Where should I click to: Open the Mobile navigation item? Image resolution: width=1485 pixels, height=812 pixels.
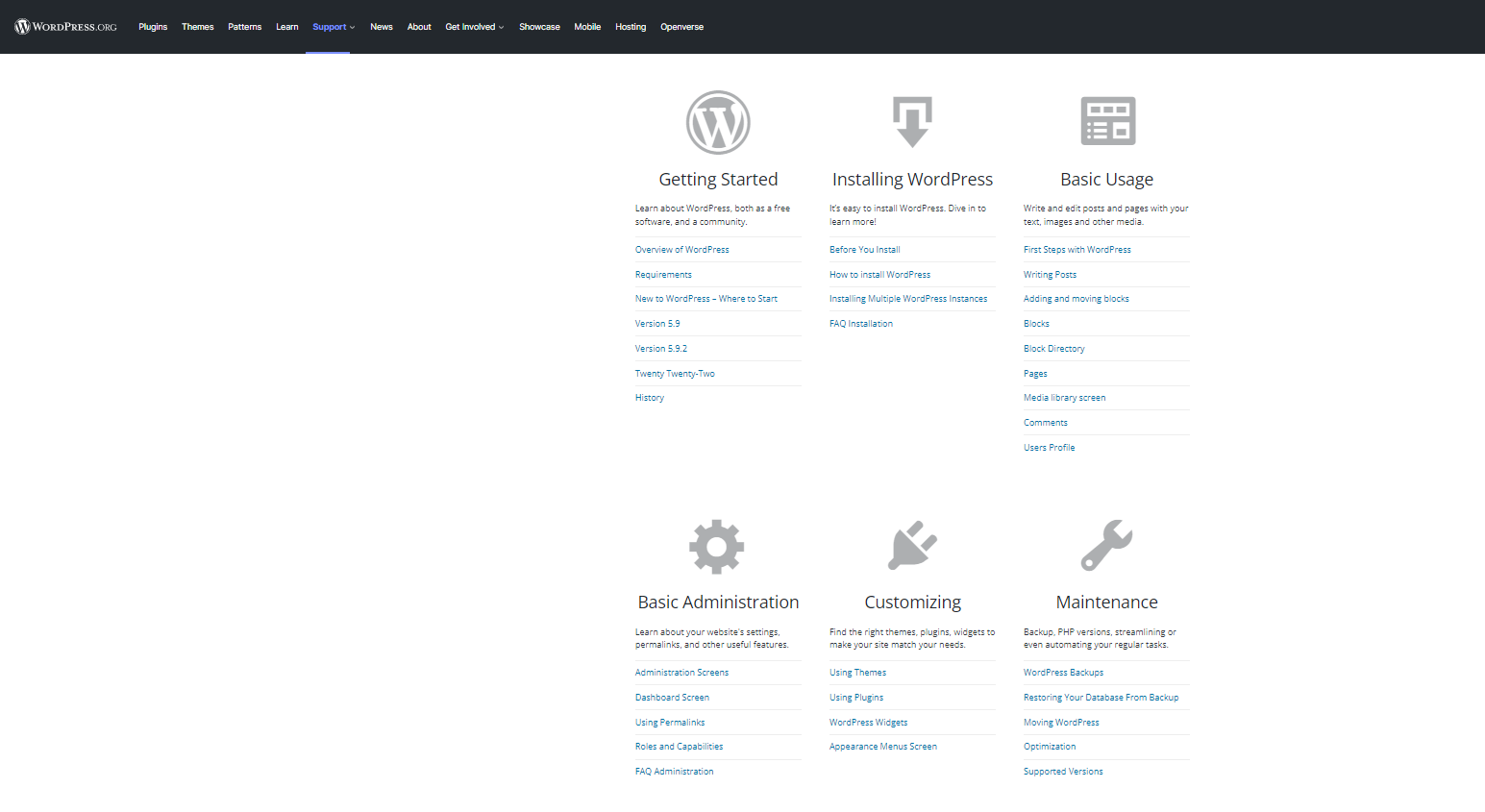tap(587, 27)
